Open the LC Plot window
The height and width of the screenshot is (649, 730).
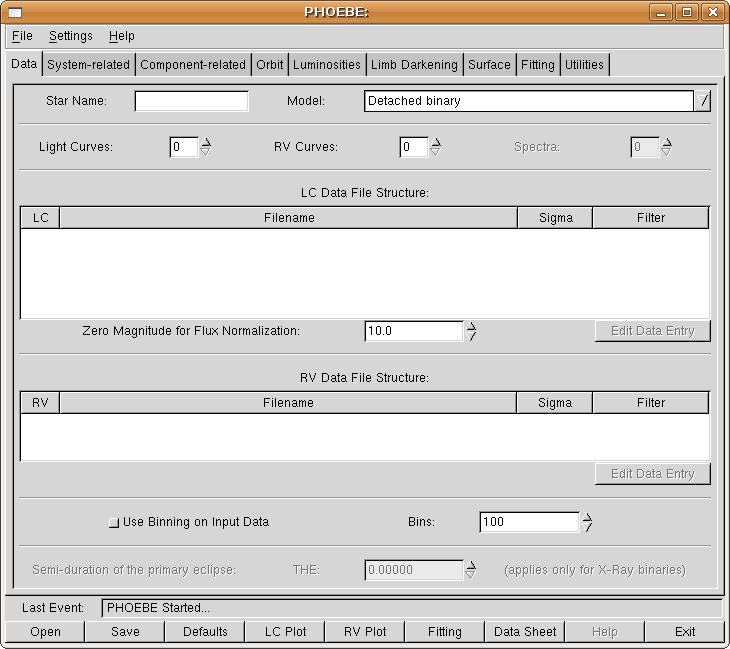pos(285,632)
